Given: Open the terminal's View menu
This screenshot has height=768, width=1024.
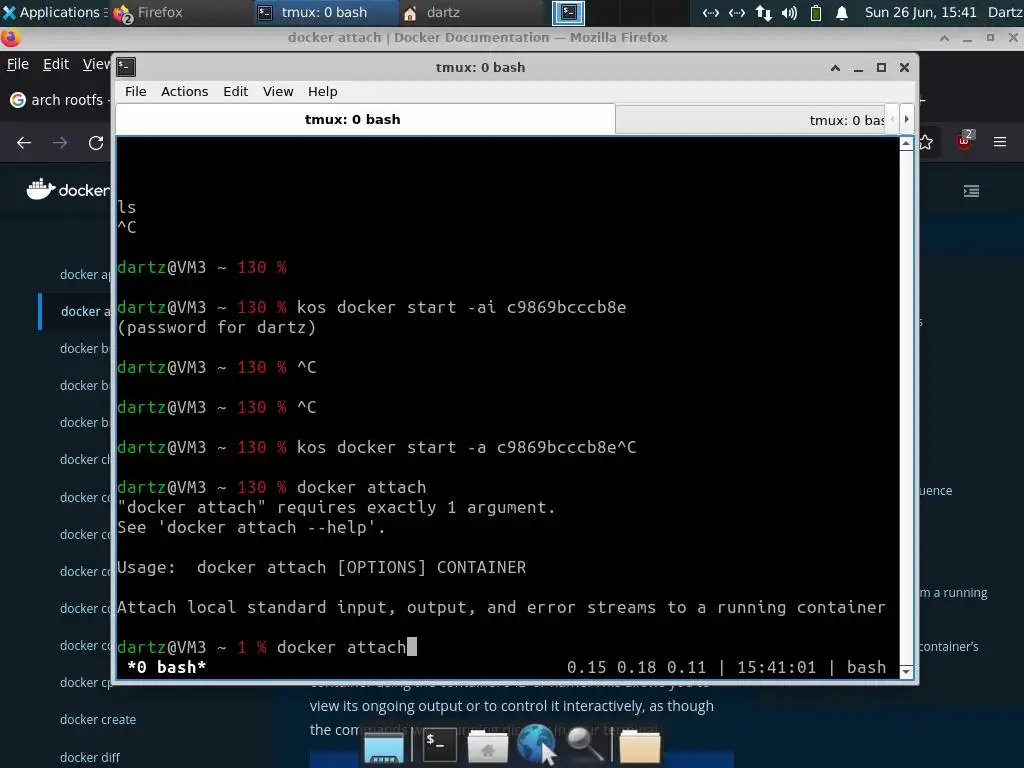Looking at the screenshot, I should (x=278, y=91).
